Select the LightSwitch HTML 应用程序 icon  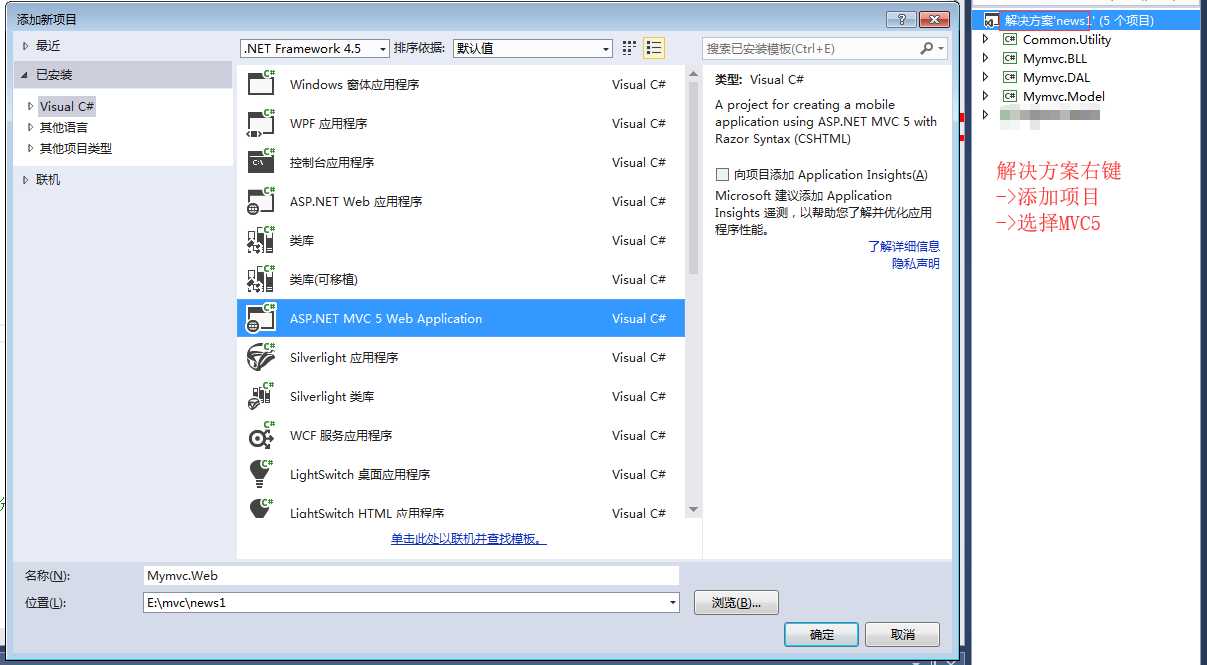(x=261, y=508)
